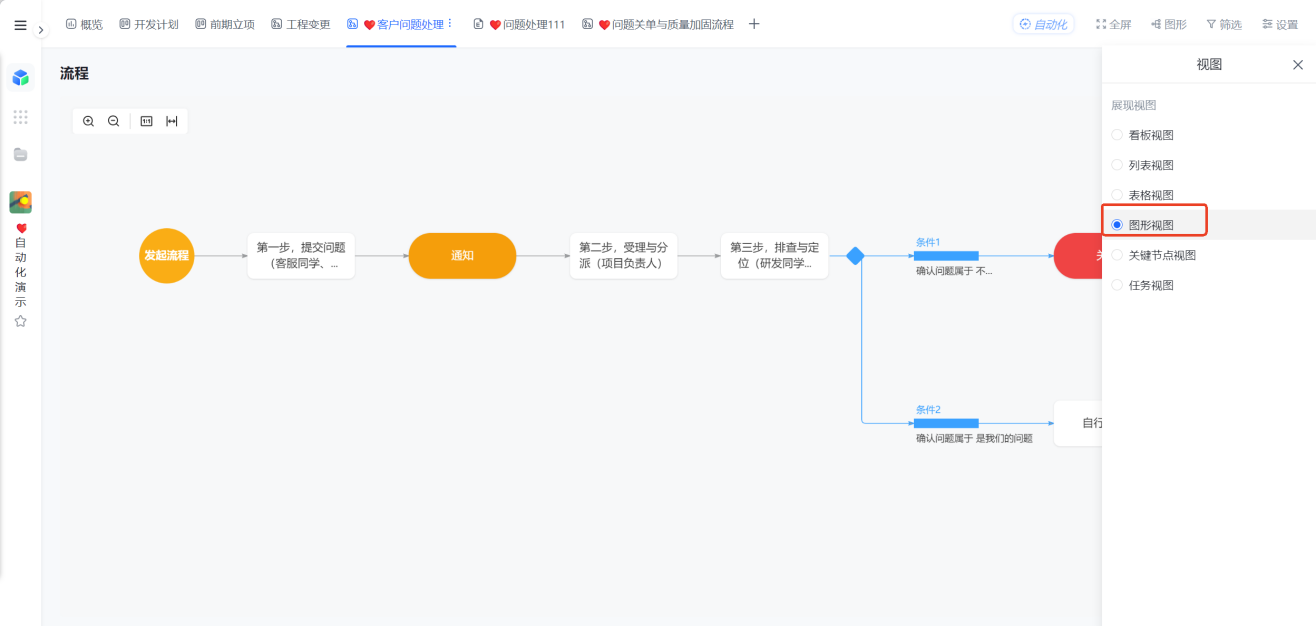The height and width of the screenshot is (626, 1316).
Task: Open the folder icon in the sidebar
Action: (x=20, y=154)
